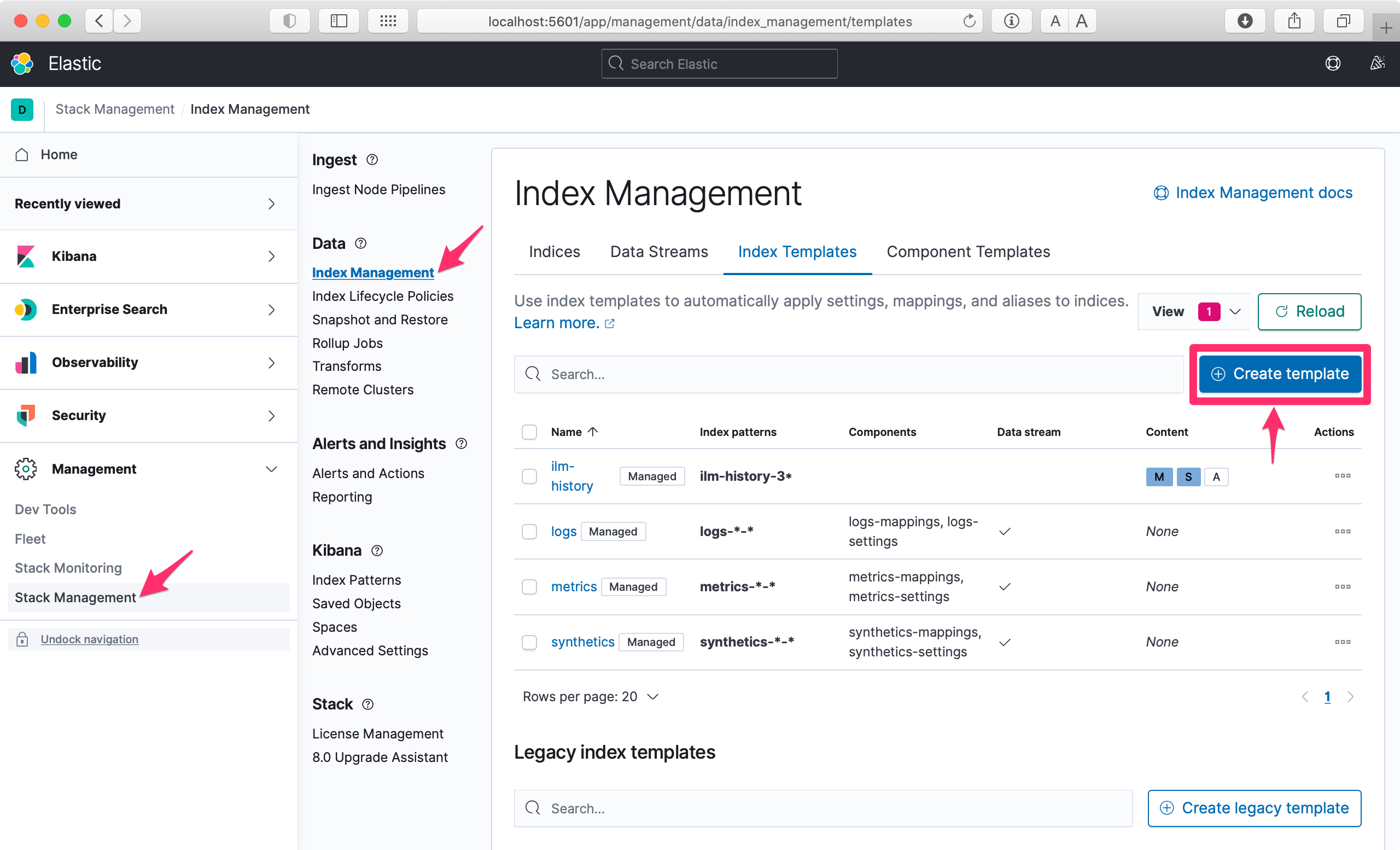Toggle the select-all checkbox in table header

529,432
